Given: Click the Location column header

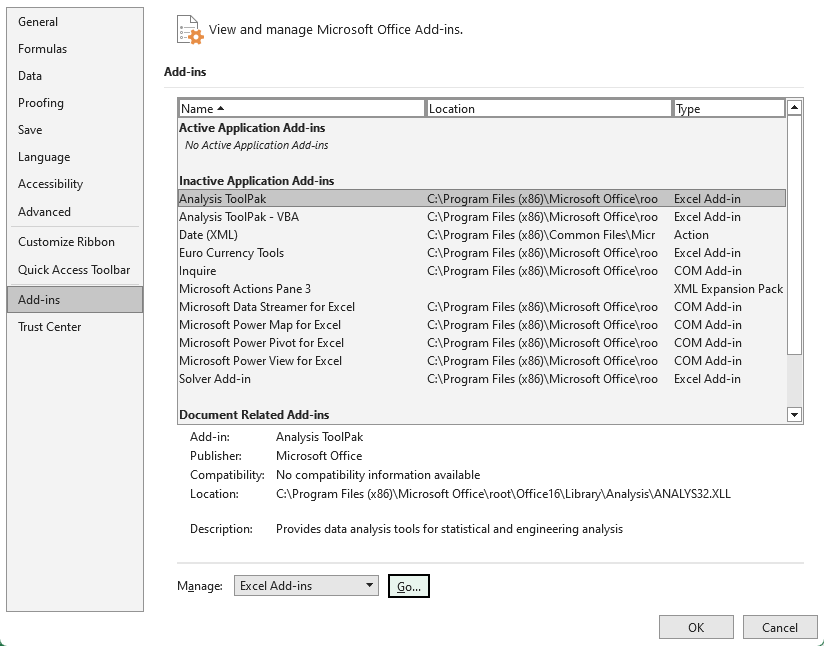Looking at the screenshot, I should pos(549,108).
